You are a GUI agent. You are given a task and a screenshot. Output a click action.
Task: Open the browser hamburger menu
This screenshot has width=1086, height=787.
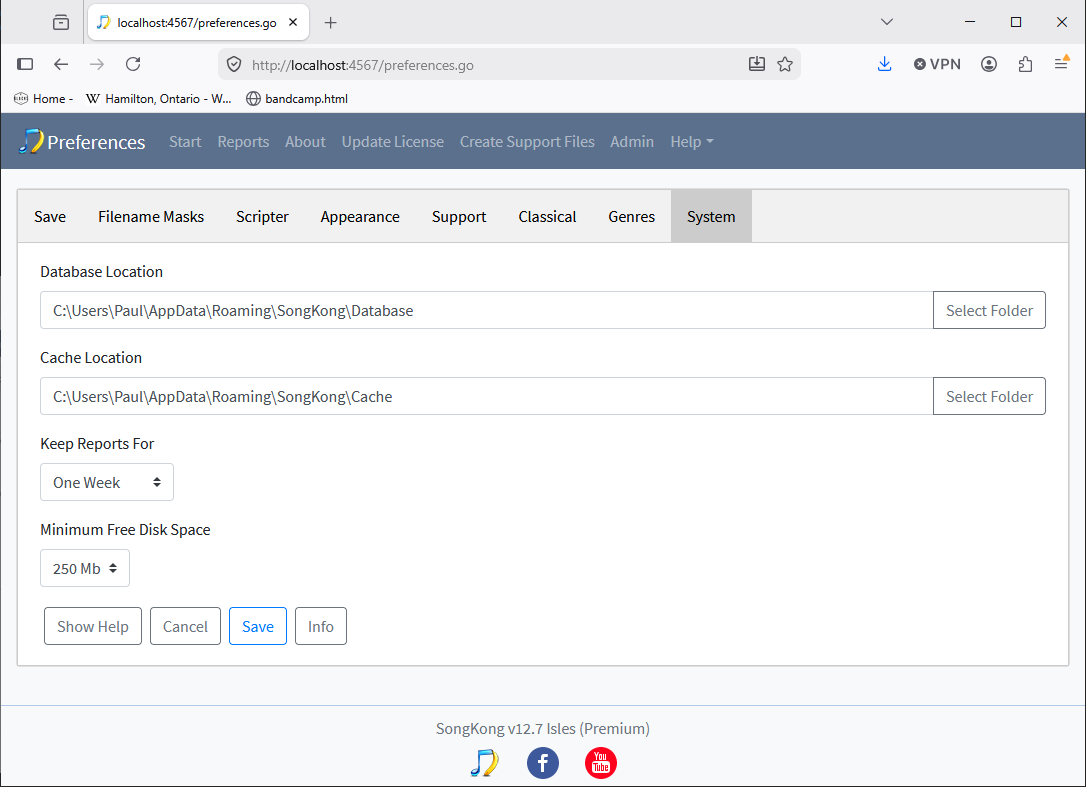1061,64
